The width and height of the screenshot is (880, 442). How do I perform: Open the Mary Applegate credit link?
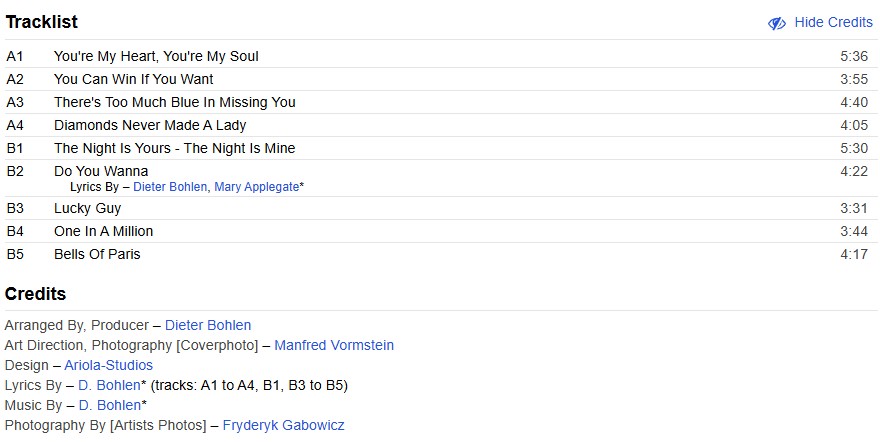click(x=256, y=187)
